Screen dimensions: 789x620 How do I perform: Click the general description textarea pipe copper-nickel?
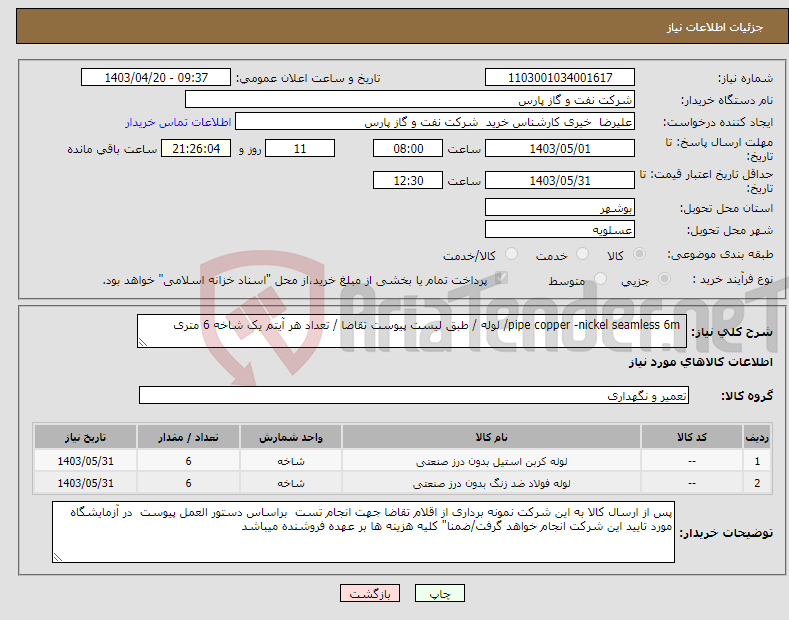(x=412, y=331)
